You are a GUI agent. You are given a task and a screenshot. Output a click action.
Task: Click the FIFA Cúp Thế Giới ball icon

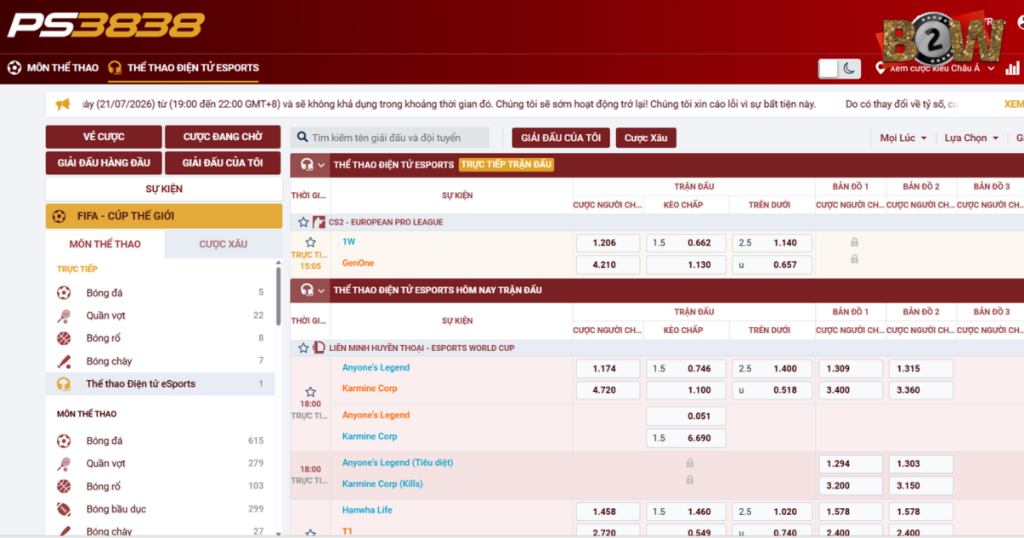(x=59, y=216)
